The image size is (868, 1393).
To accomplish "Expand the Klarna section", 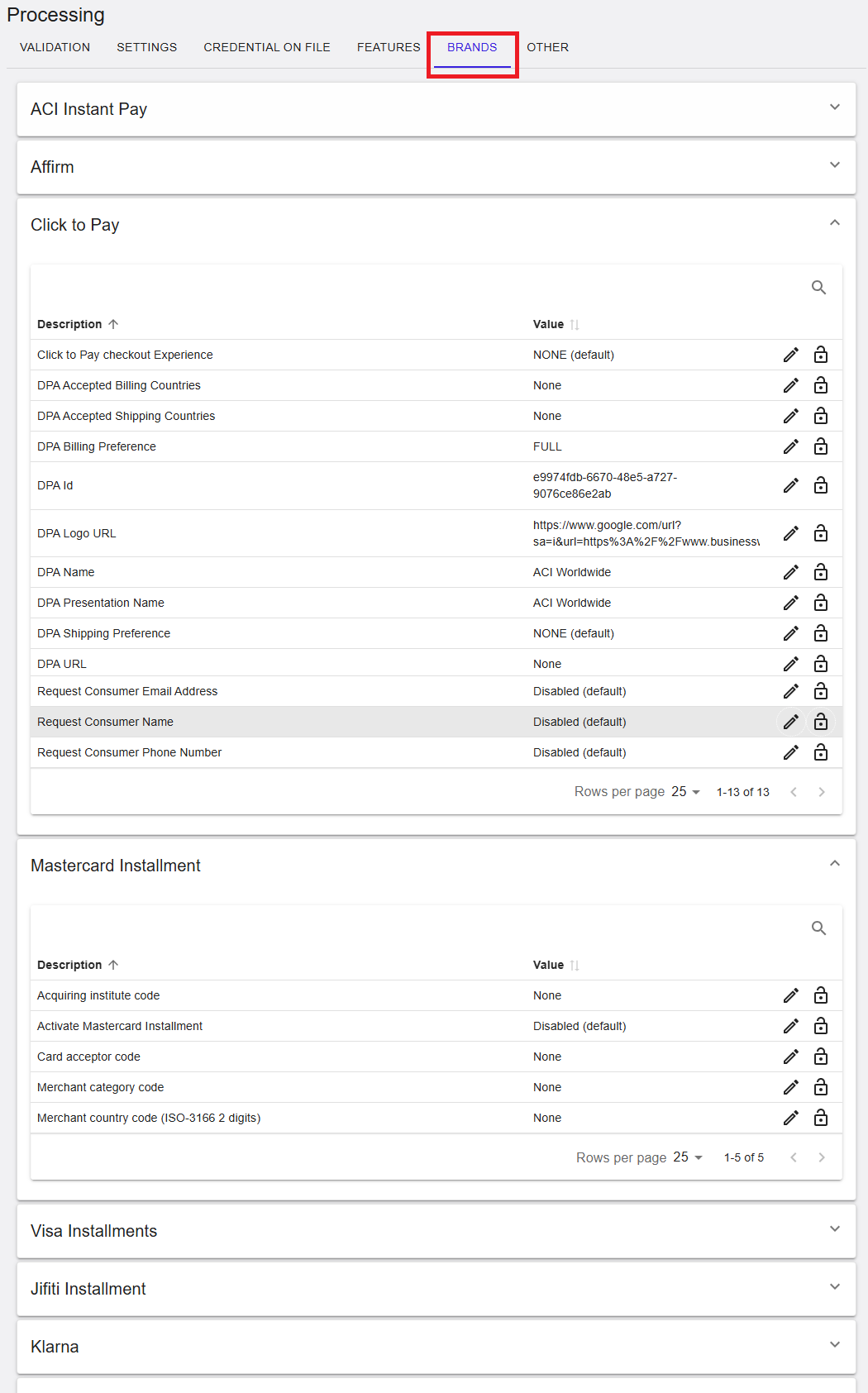I will point(835,1345).
